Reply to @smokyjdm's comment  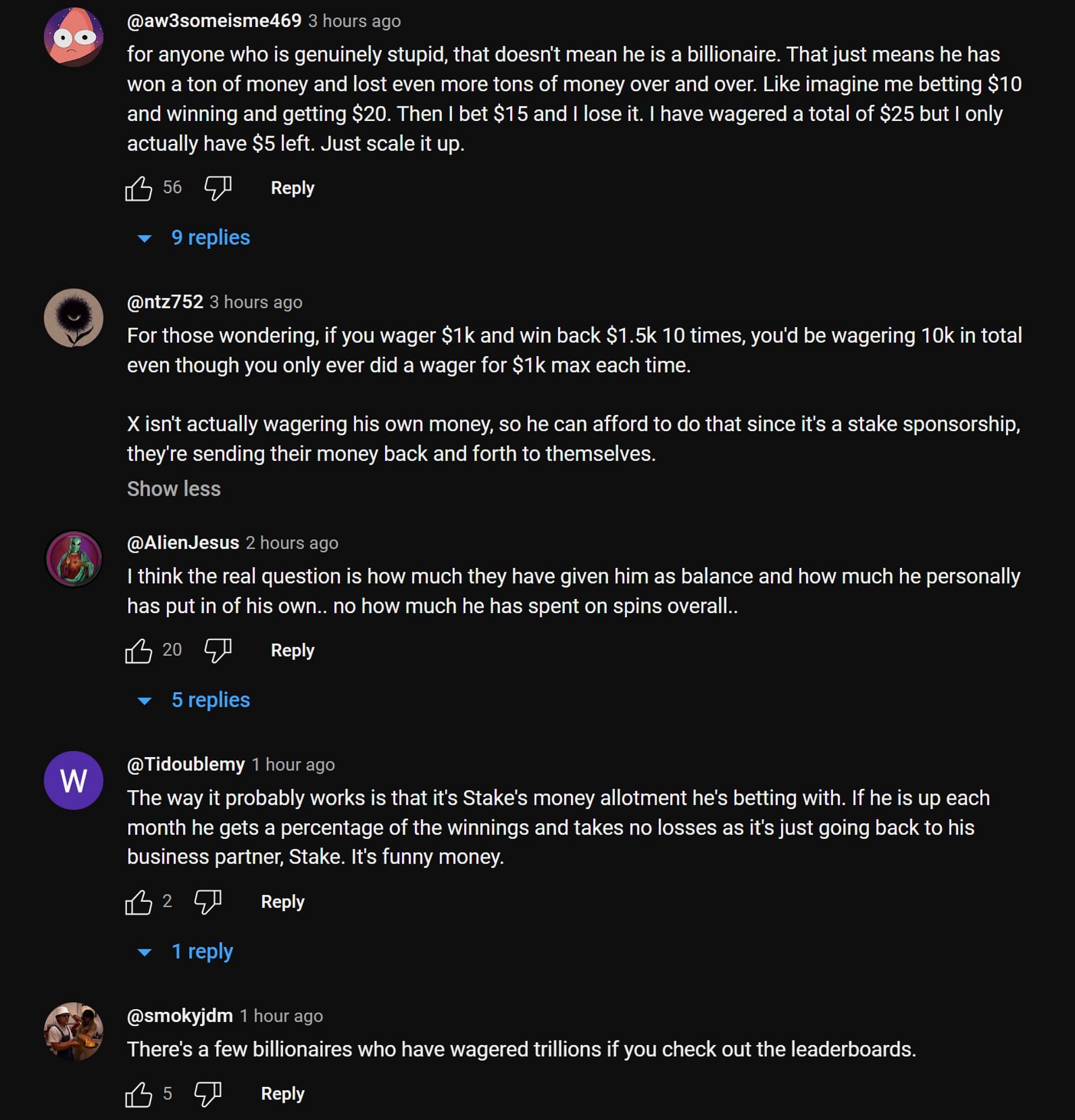pos(282,1094)
